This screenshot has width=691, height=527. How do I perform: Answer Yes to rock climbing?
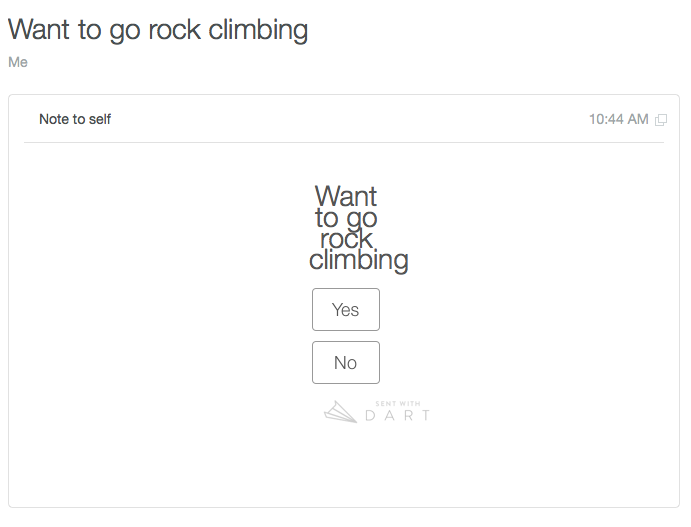point(346,309)
